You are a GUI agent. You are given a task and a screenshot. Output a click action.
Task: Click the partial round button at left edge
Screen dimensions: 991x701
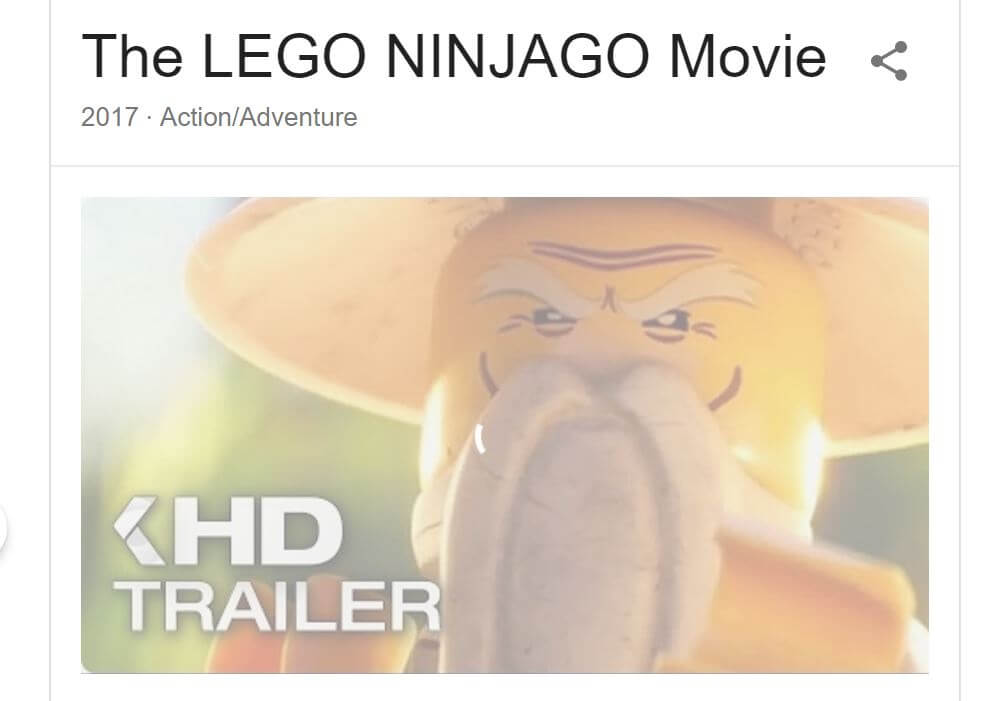tap(2, 528)
